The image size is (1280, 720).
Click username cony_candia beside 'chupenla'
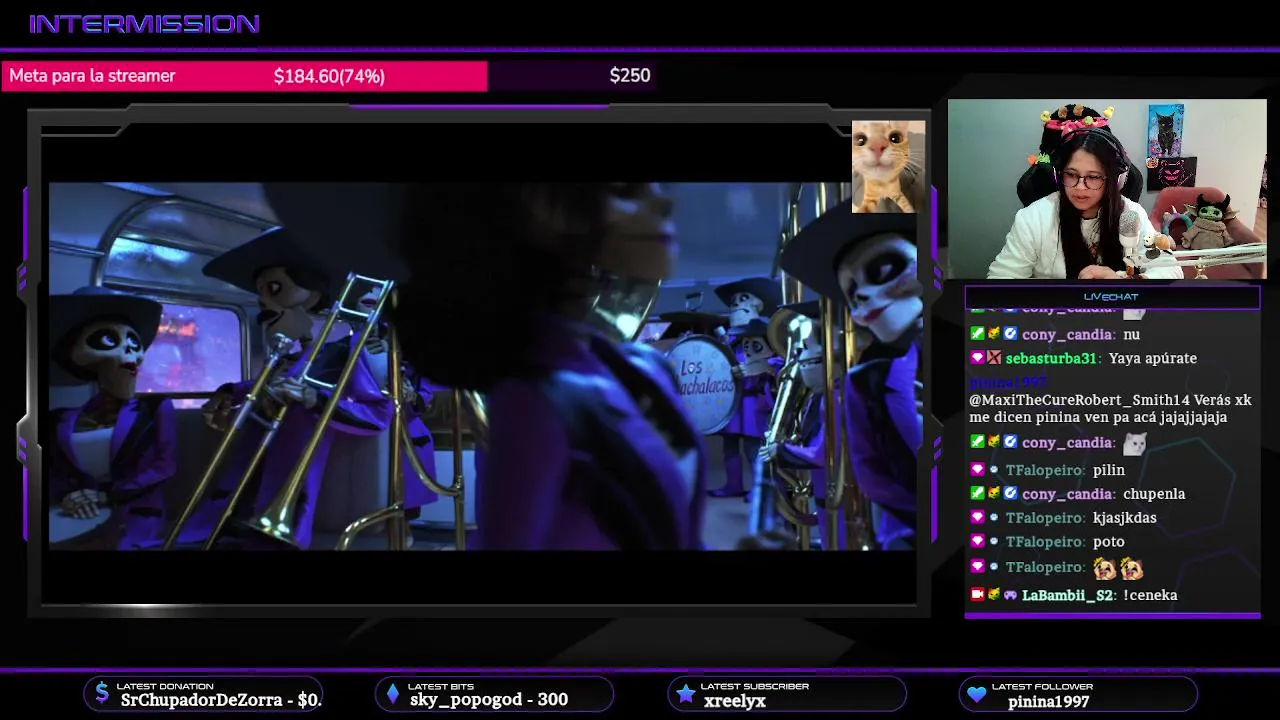click(1067, 494)
